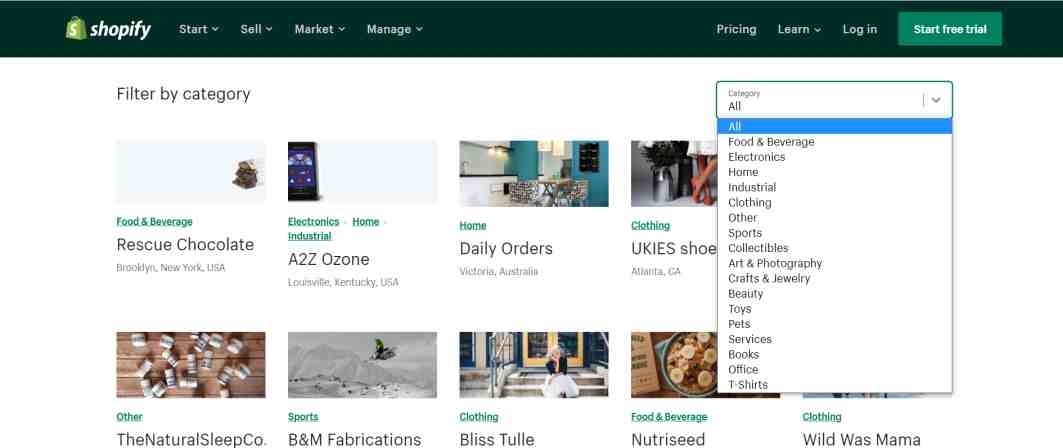Open the Rescue Chocolate store title
Screen dimensions: 1063x448
pyautogui.click(x=185, y=245)
